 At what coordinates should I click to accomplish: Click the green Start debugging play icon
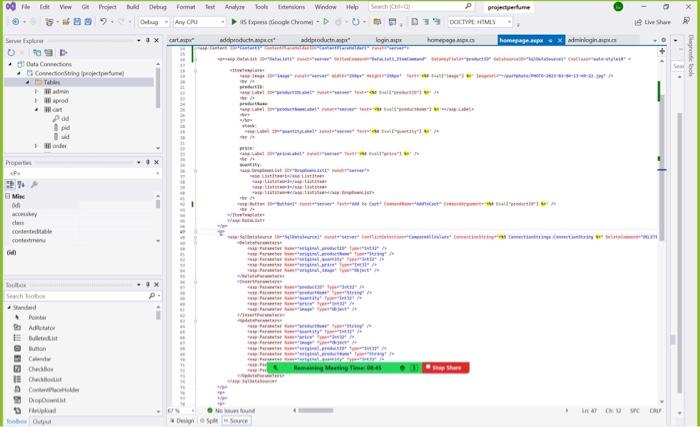[234, 21]
